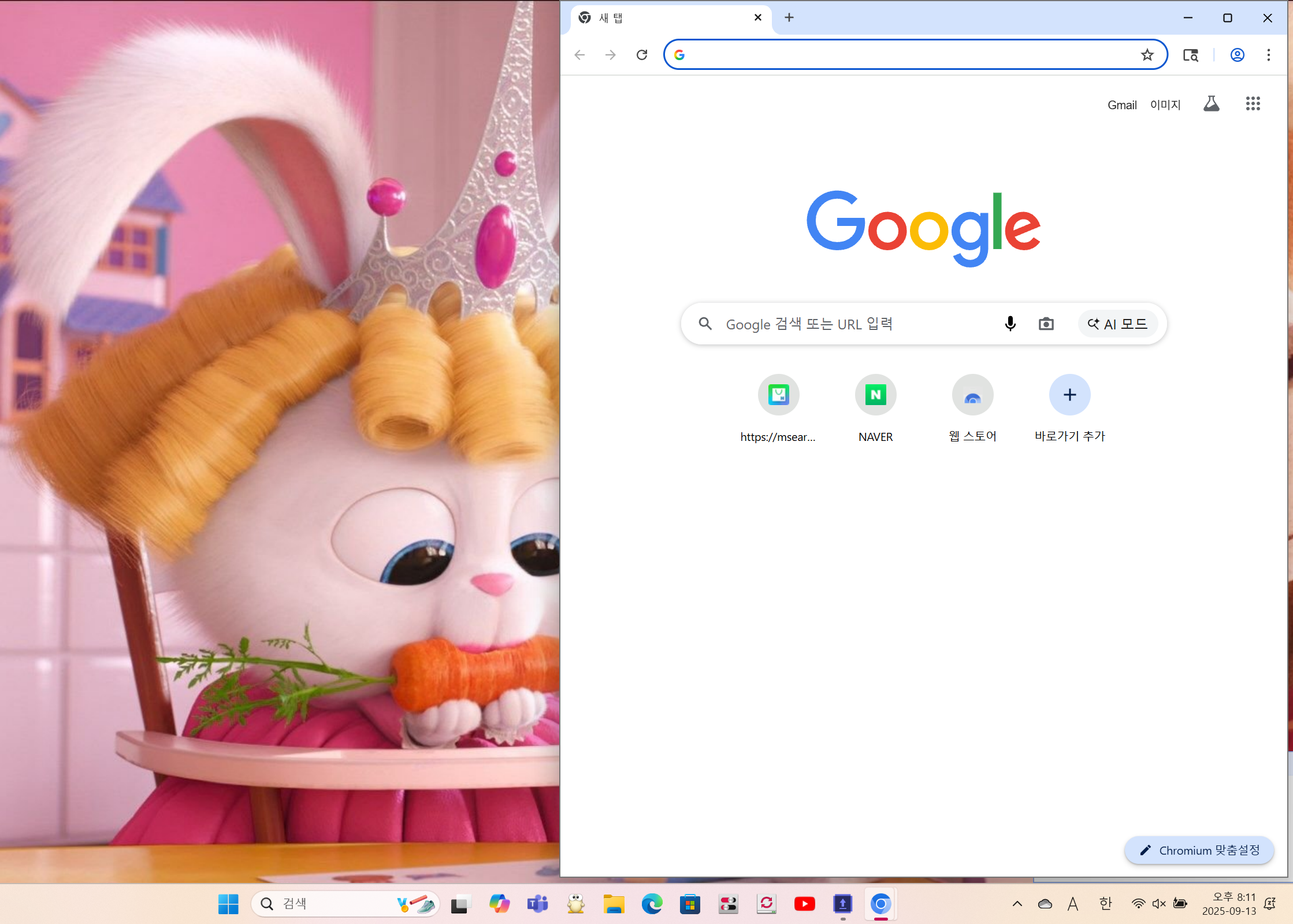Open the frog mascot app on taskbar
Image resolution: width=1293 pixels, height=924 pixels.
coord(575,904)
